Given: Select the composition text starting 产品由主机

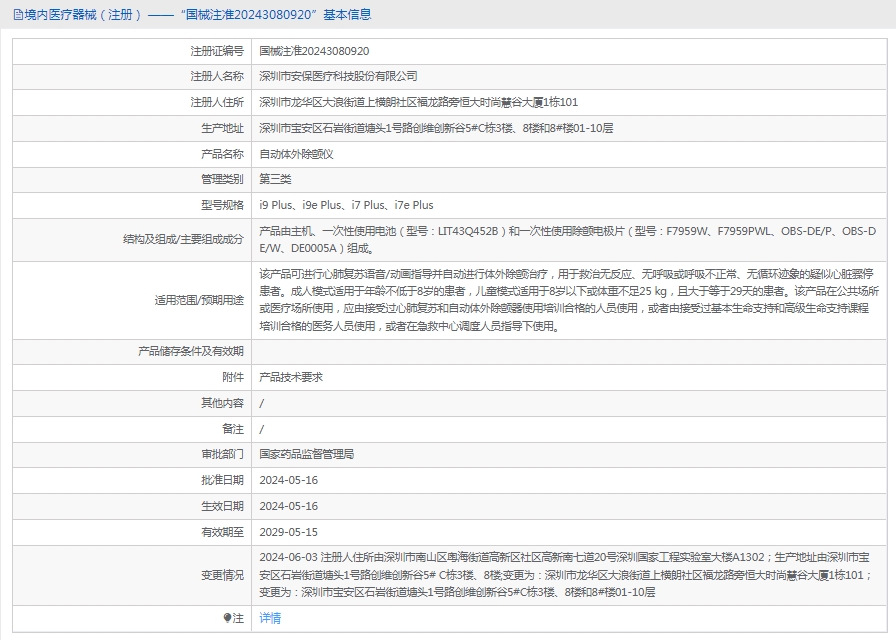Looking at the screenshot, I should 567,239.
